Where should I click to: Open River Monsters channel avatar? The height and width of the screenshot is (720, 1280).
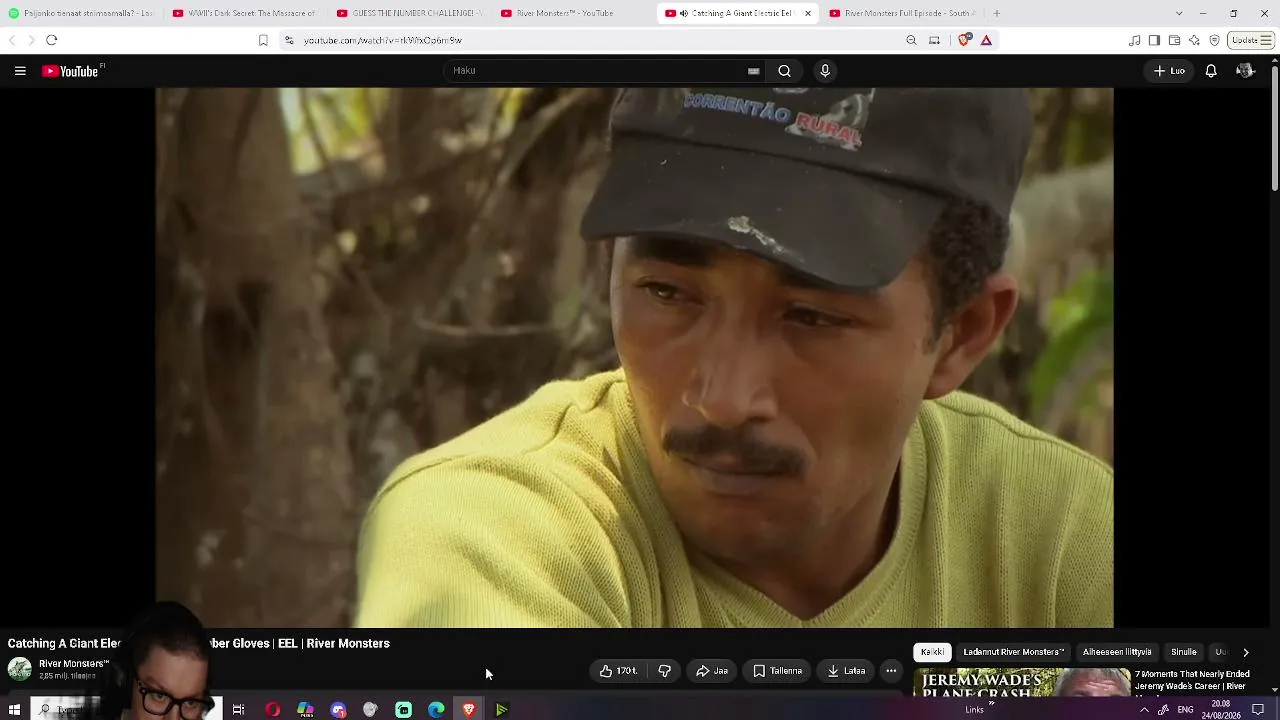click(20, 669)
